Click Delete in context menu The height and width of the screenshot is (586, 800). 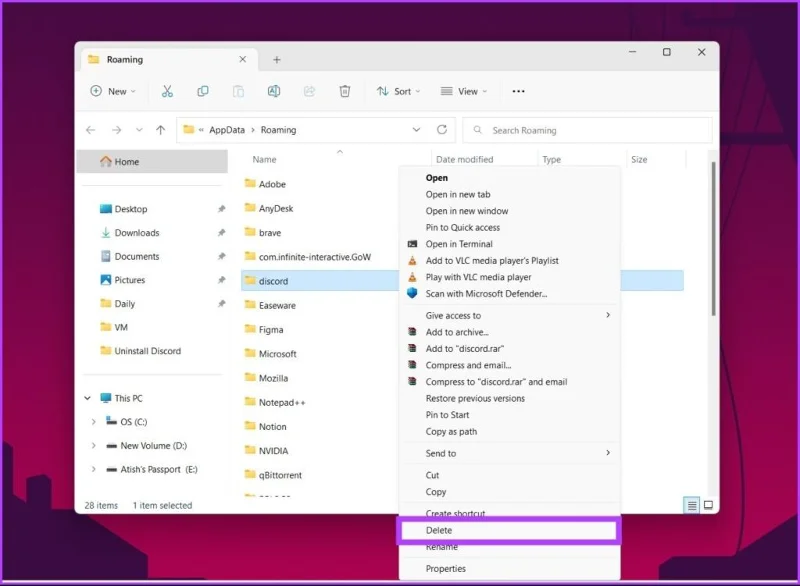point(509,530)
